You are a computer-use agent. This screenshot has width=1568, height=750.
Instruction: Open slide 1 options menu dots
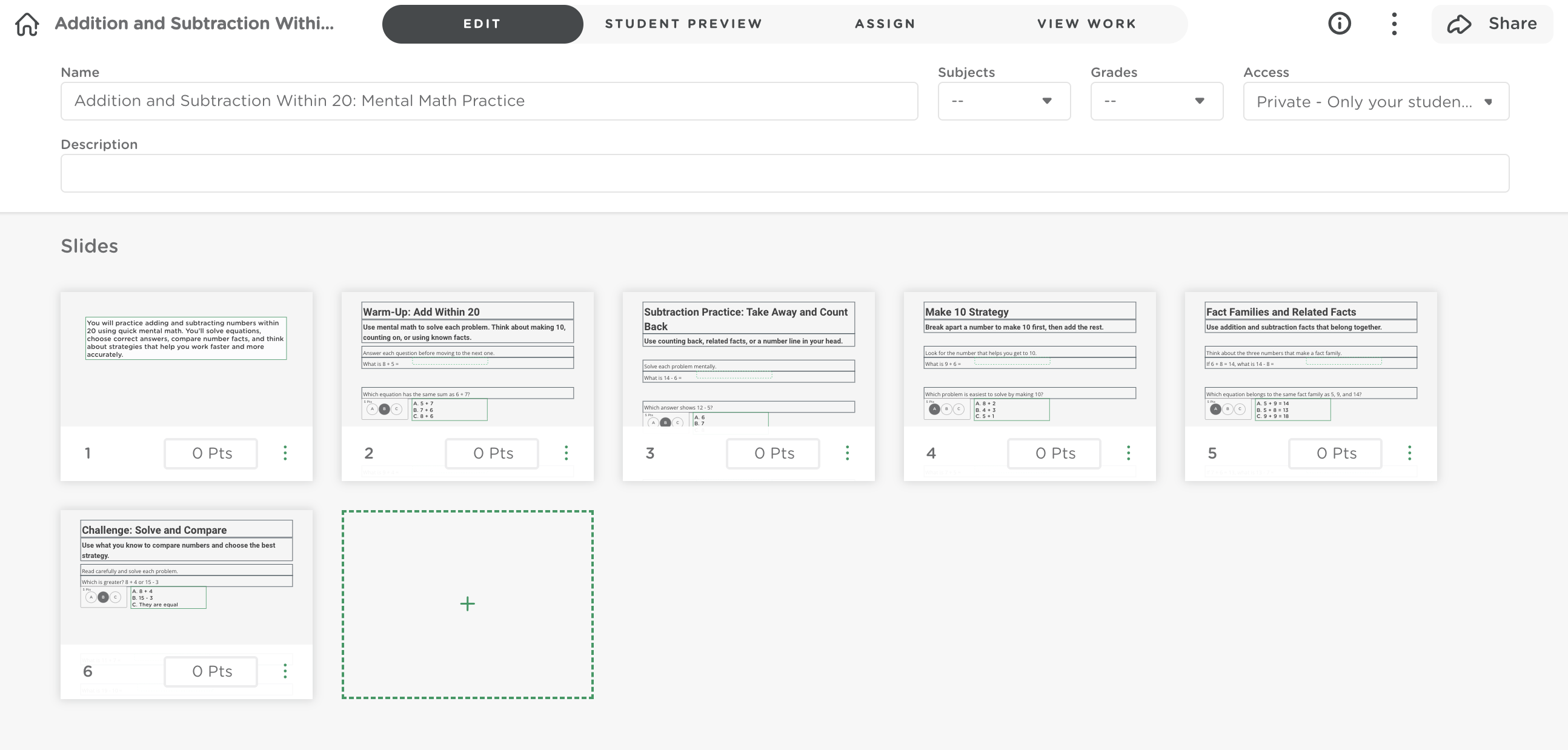click(x=285, y=453)
